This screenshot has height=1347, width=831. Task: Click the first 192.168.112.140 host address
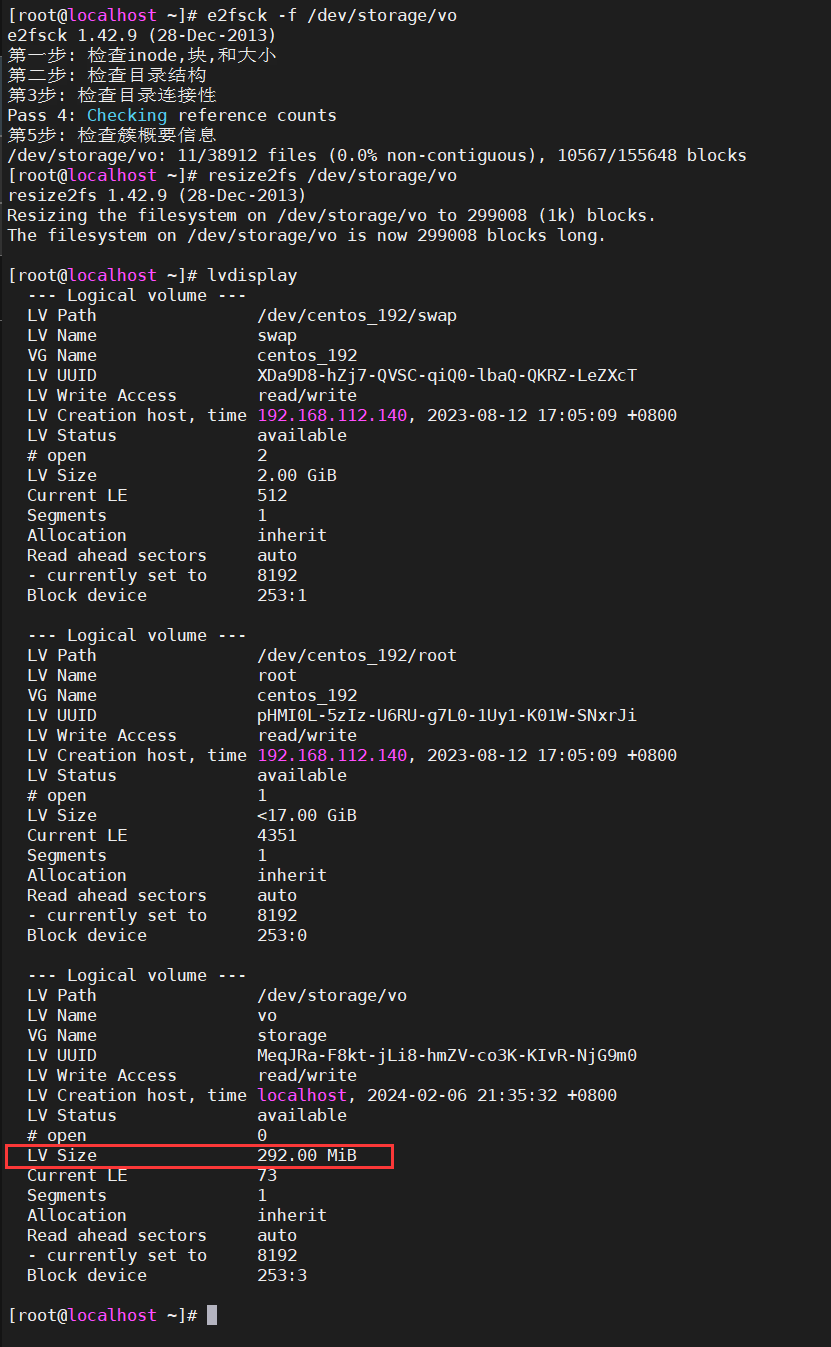coord(332,415)
